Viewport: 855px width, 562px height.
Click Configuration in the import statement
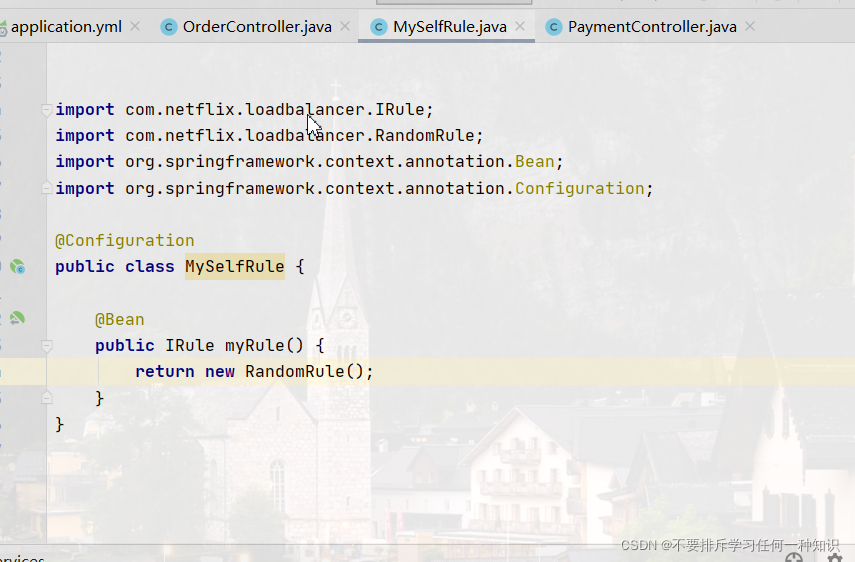click(580, 189)
